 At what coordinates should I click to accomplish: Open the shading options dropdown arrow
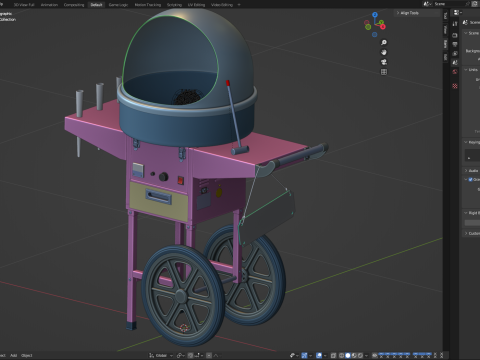point(367,355)
